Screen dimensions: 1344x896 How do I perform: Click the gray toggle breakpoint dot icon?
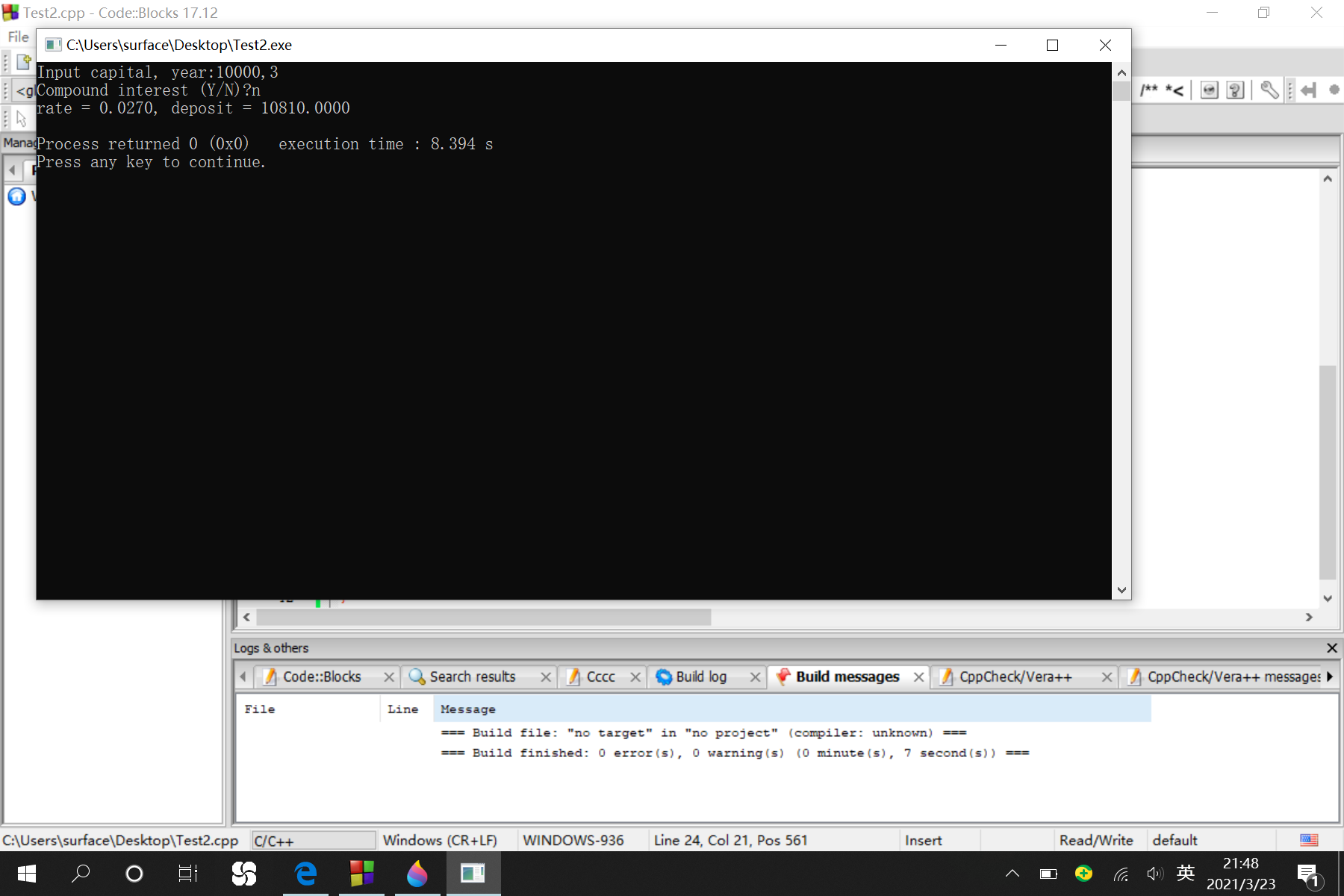point(1334,90)
